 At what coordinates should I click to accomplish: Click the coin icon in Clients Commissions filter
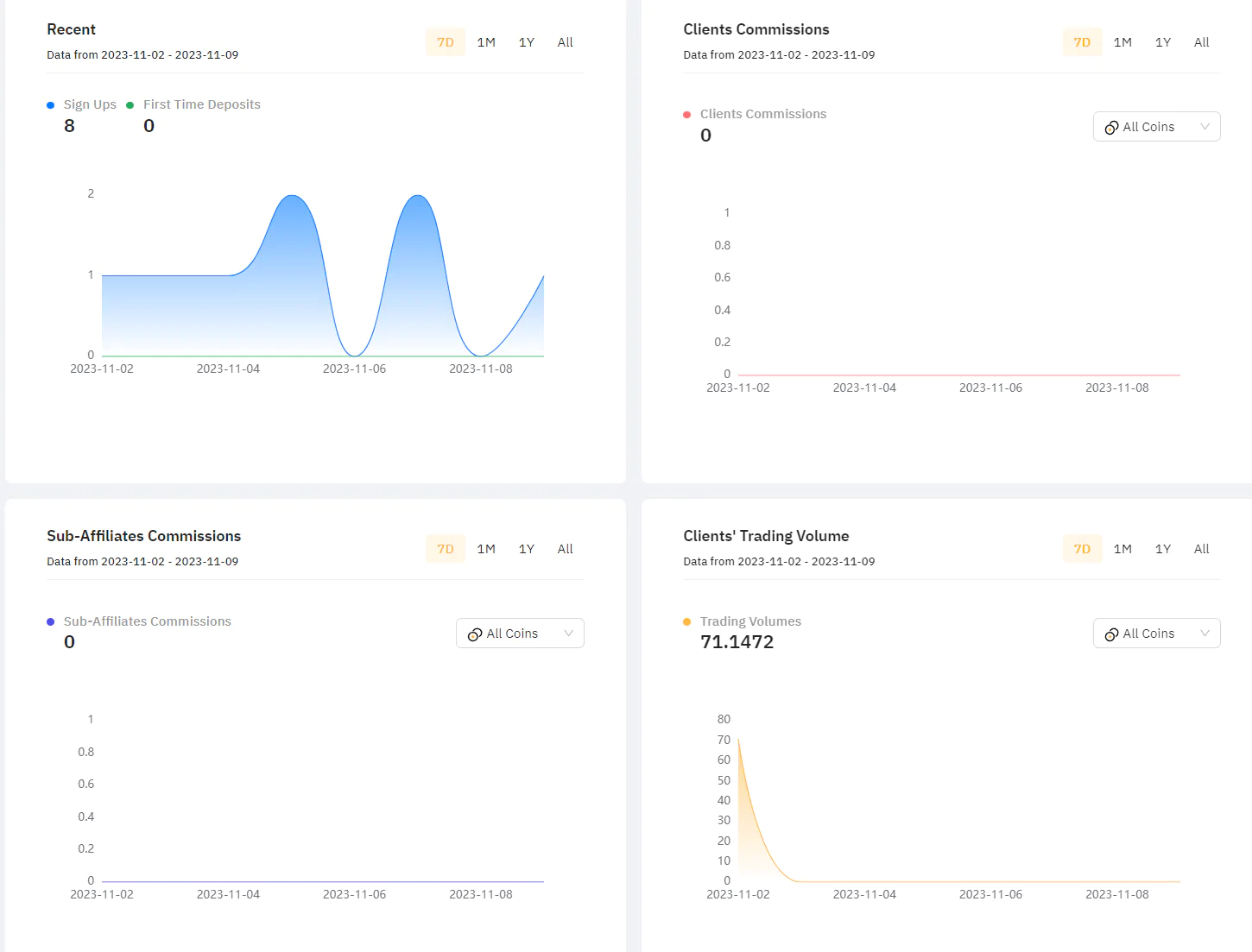pos(1112,127)
